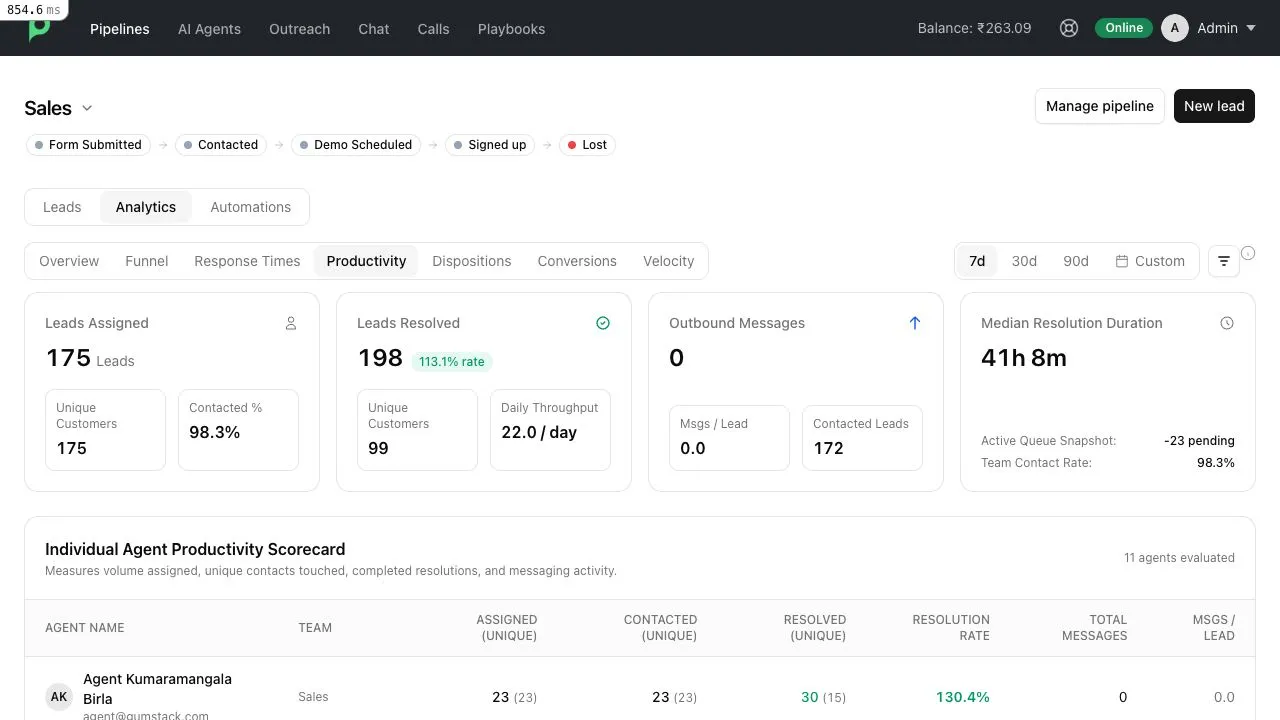This screenshot has width=1280, height=720.
Task: Click the AK agent avatar
Action: (x=59, y=697)
